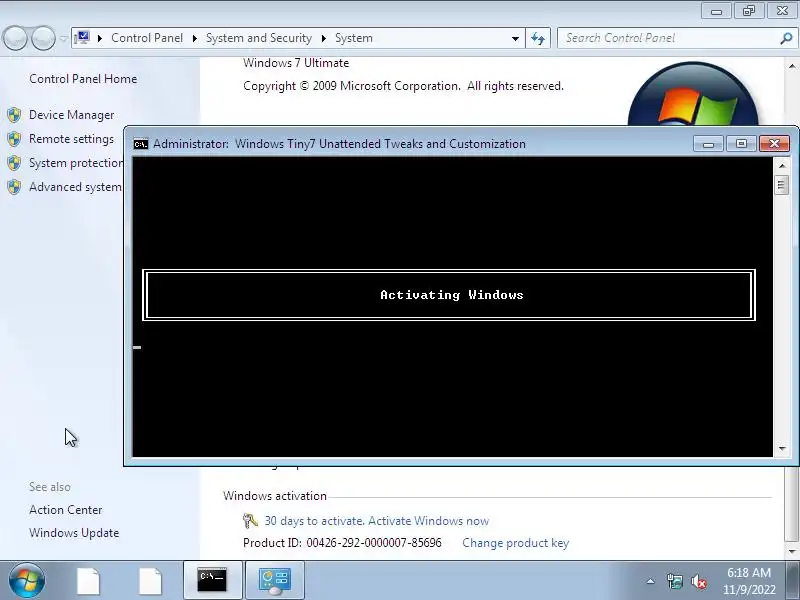Screen dimensions: 800x600
Task: Click shield icon beside Advanced system settings
Action: (x=14, y=187)
